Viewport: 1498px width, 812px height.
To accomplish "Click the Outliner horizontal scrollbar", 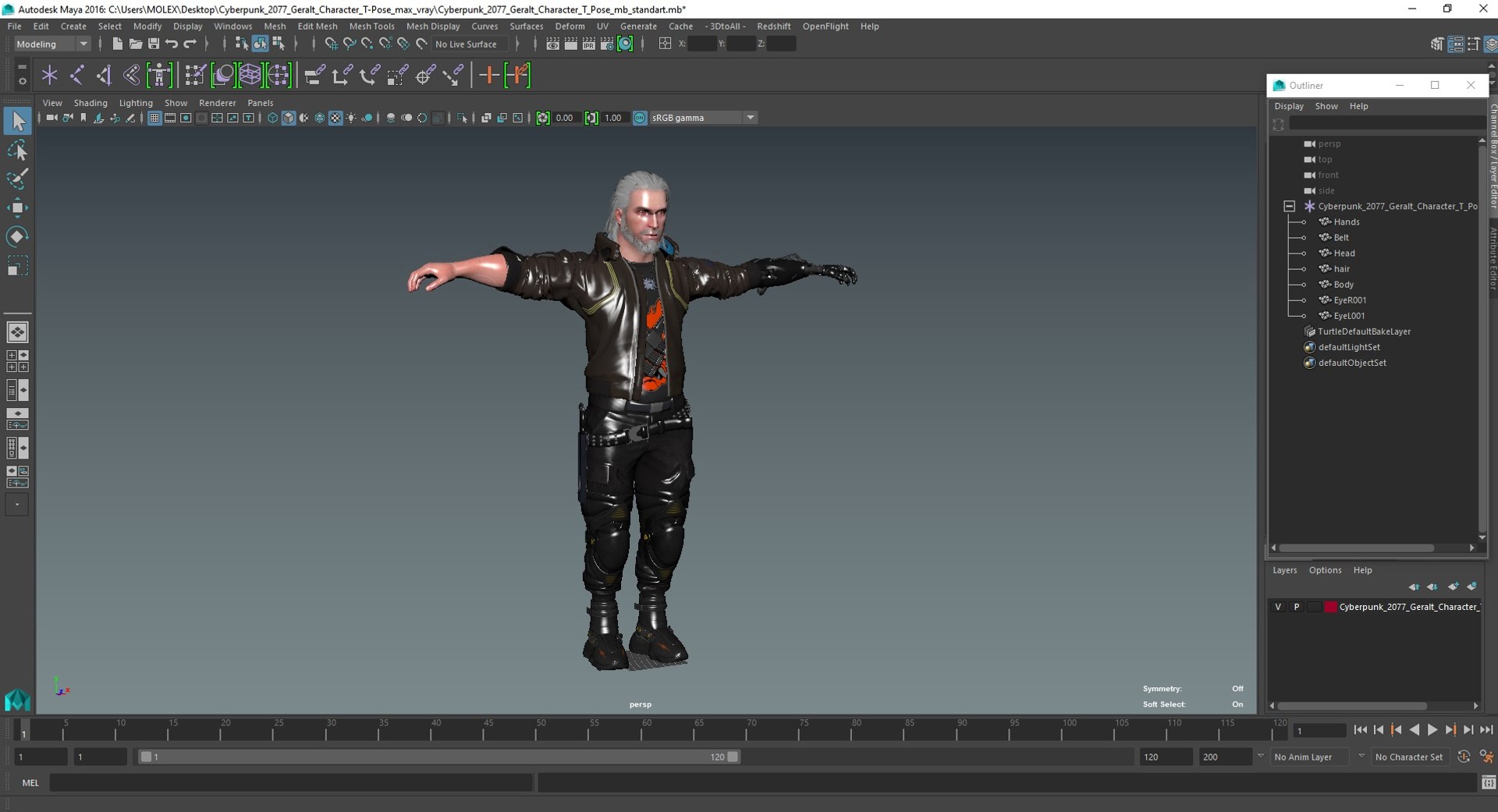I will tap(1356, 548).
